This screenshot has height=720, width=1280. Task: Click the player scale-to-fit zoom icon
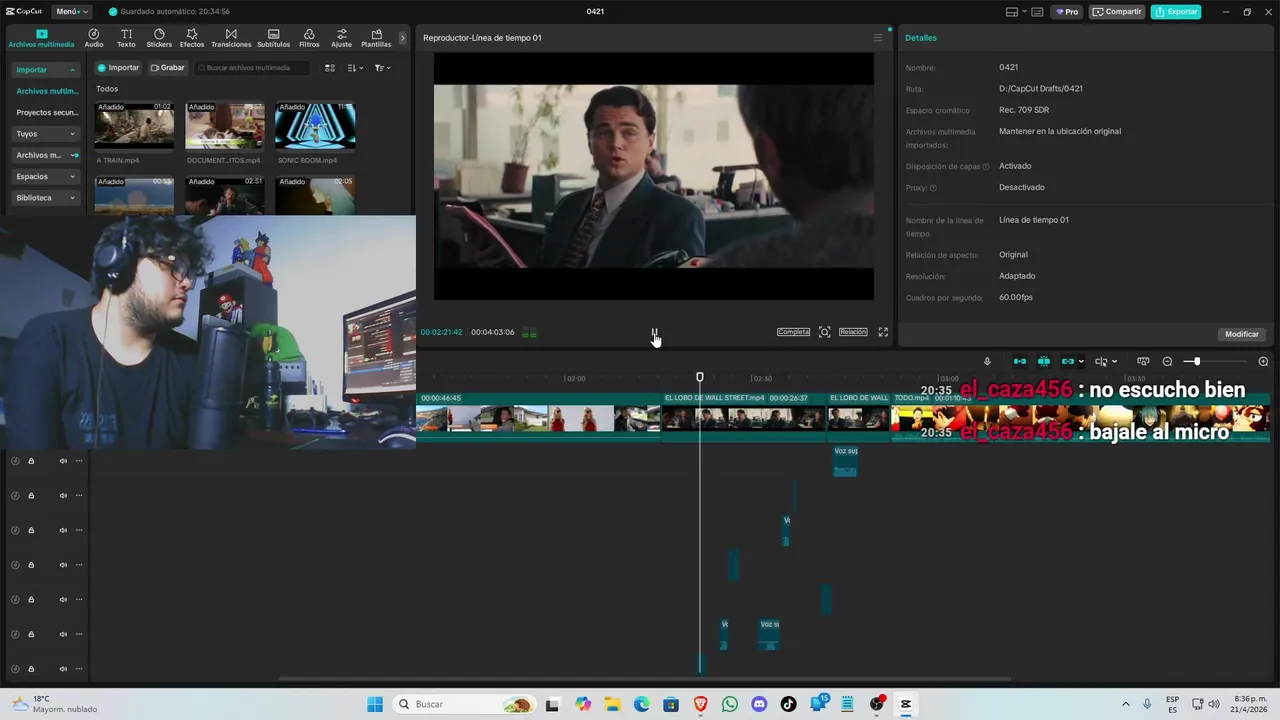(x=824, y=332)
